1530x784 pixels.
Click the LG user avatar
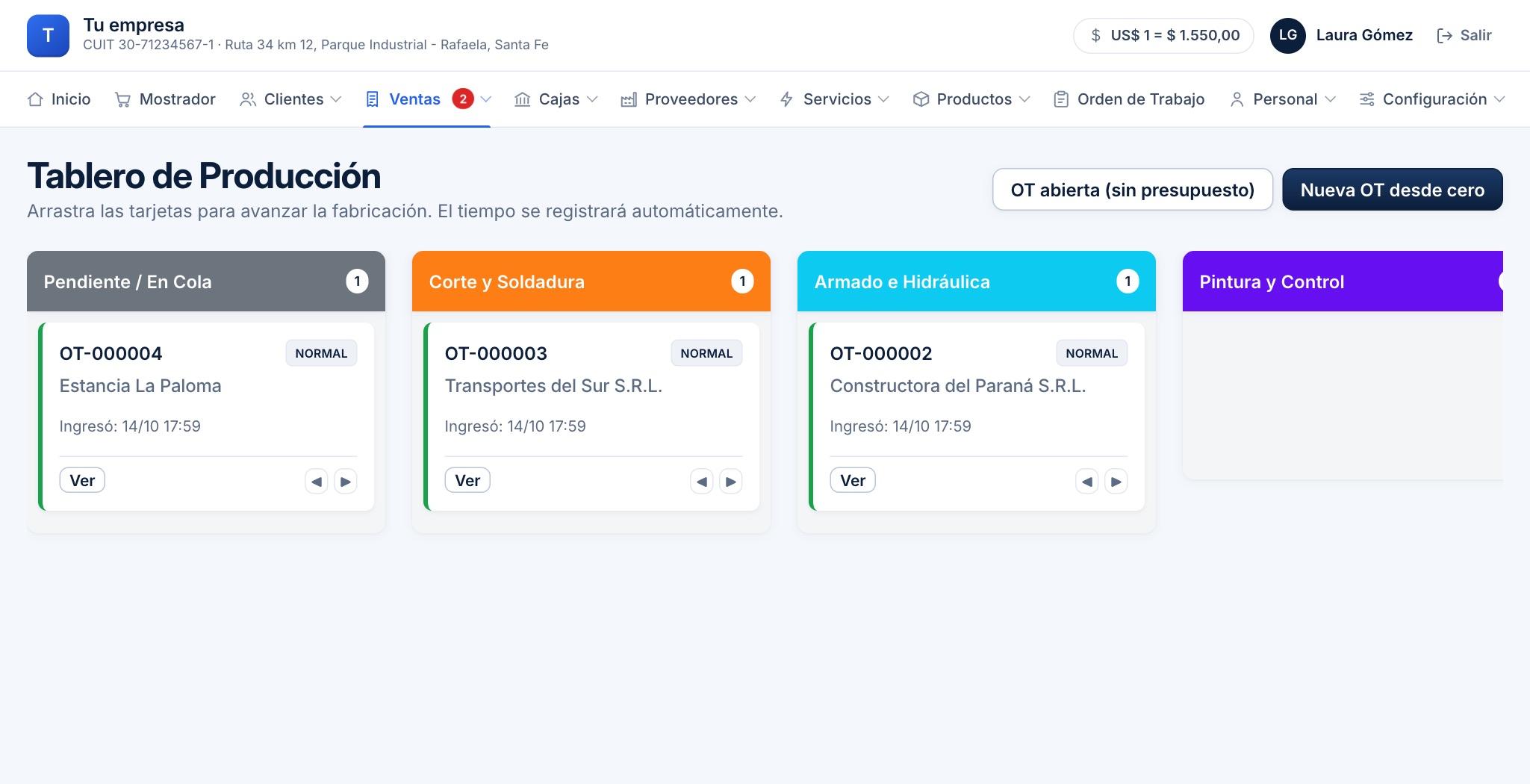(x=1288, y=35)
